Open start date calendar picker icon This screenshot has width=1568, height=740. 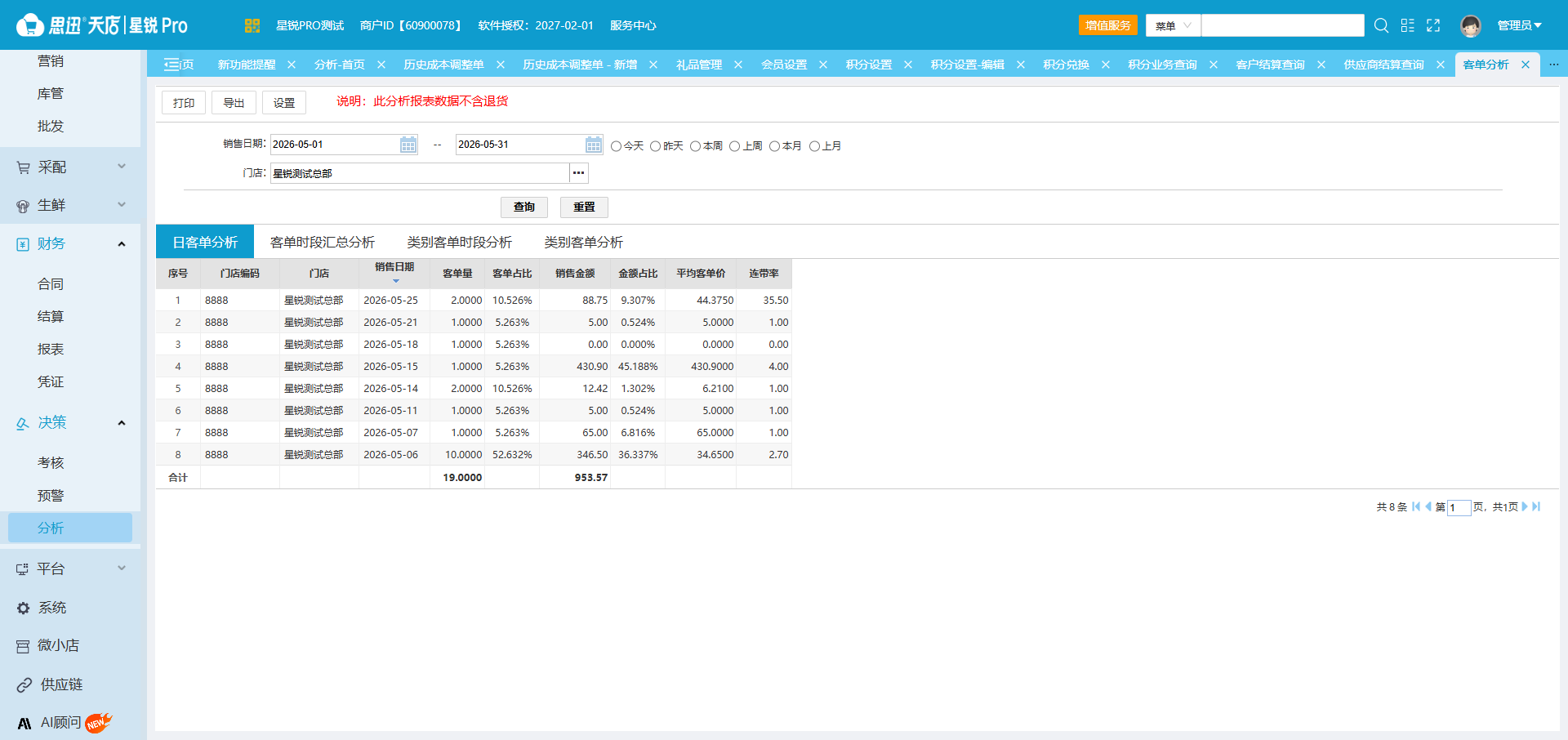pyautogui.click(x=408, y=145)
